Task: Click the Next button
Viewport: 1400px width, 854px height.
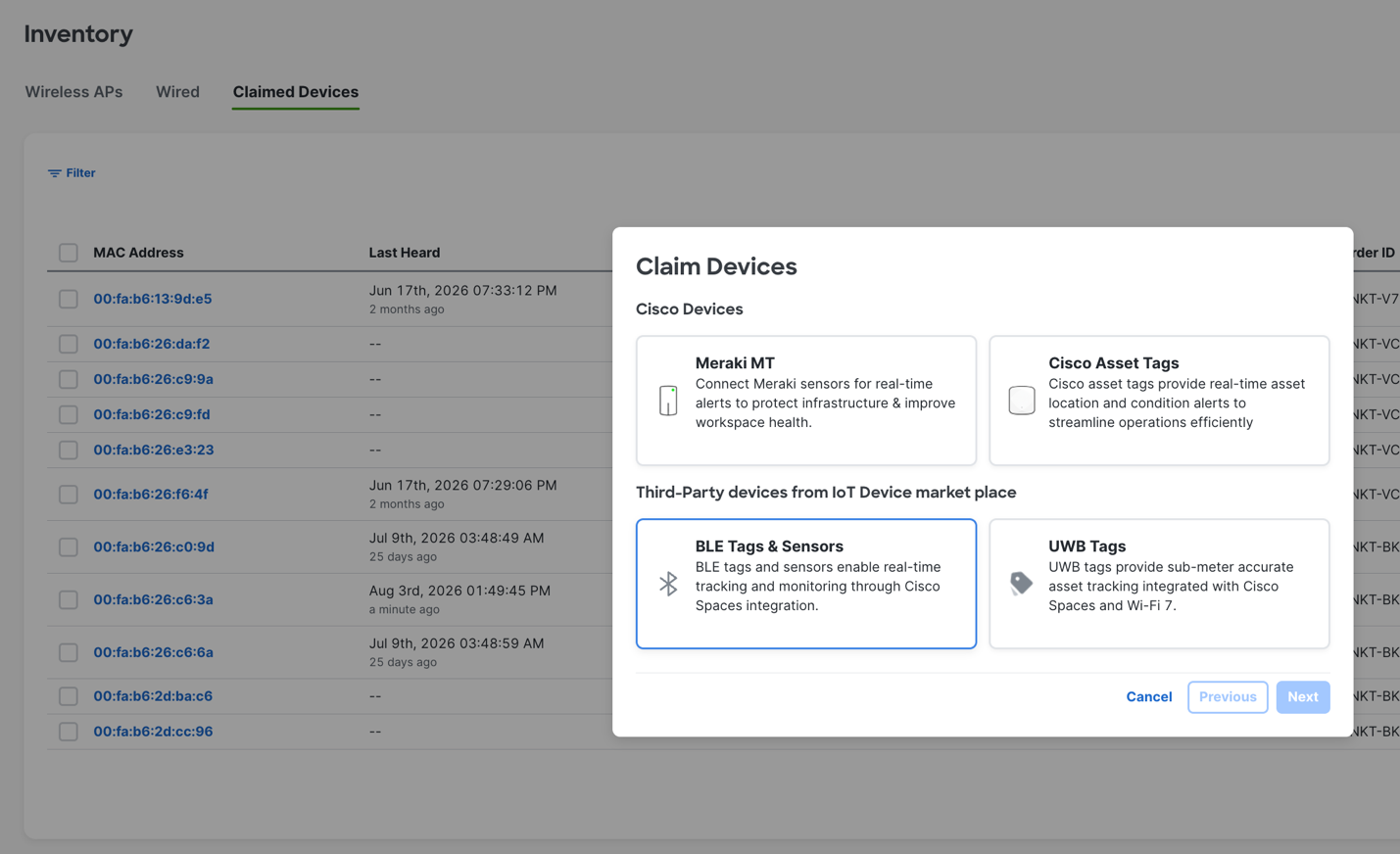Action: 1303,697
